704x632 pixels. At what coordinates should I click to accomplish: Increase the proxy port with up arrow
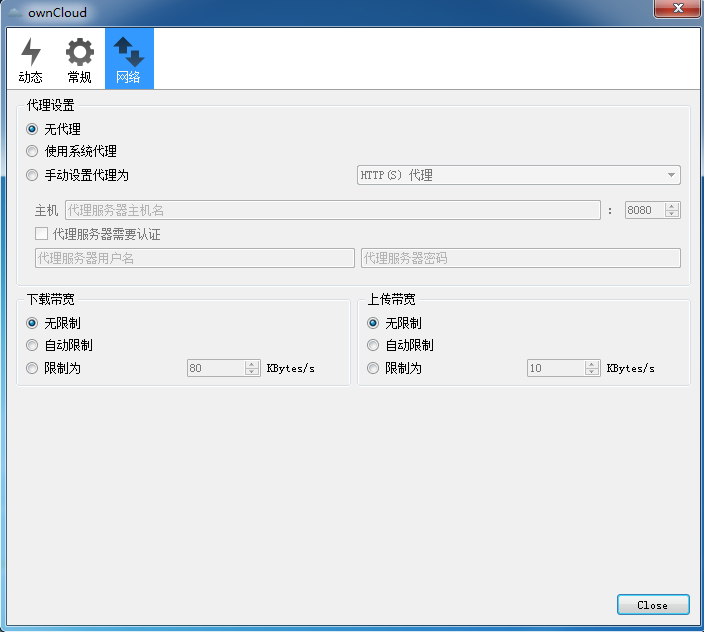(x=672, y=206)
